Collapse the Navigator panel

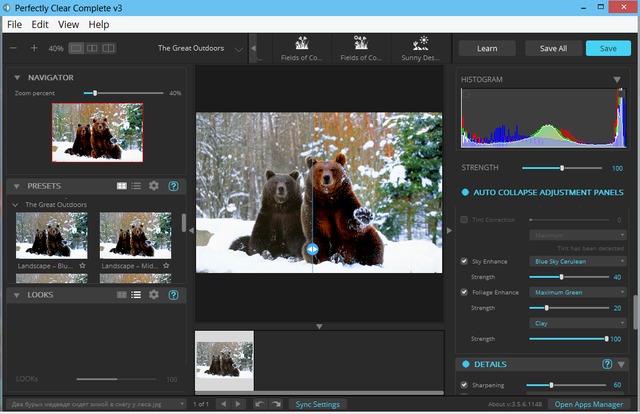click(17, 77)
